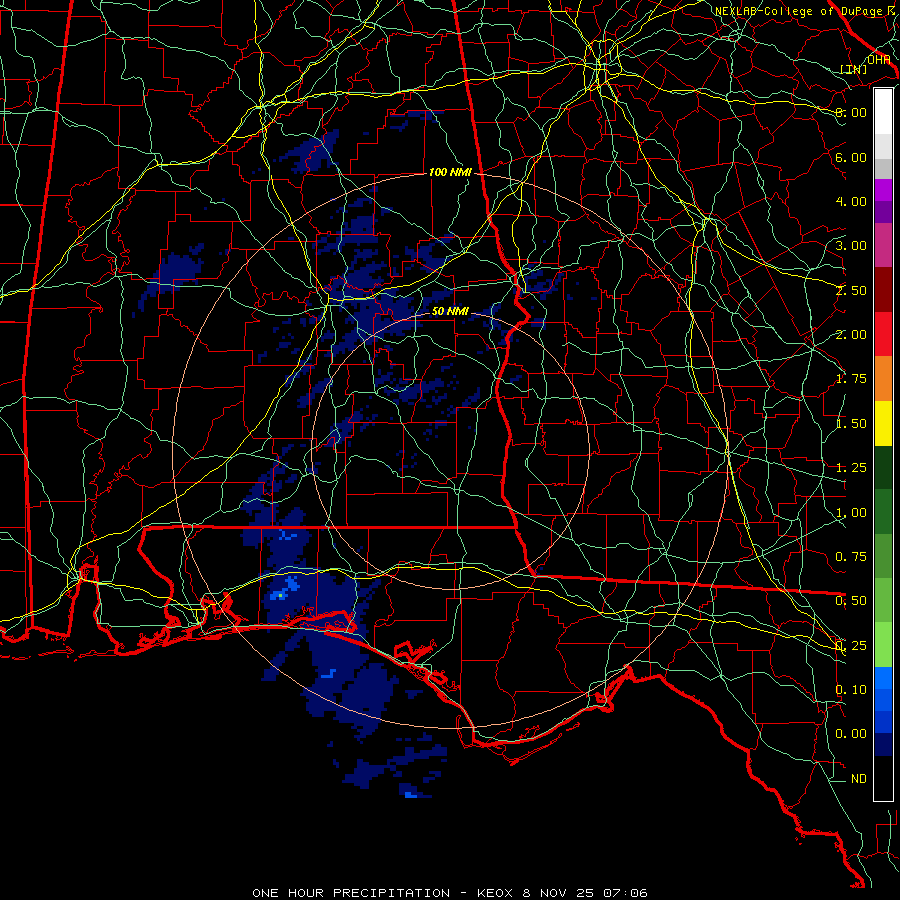This screenshot has width=900, height=900.
Task: Click the 4.00 legend value
Action: (851, 201)
